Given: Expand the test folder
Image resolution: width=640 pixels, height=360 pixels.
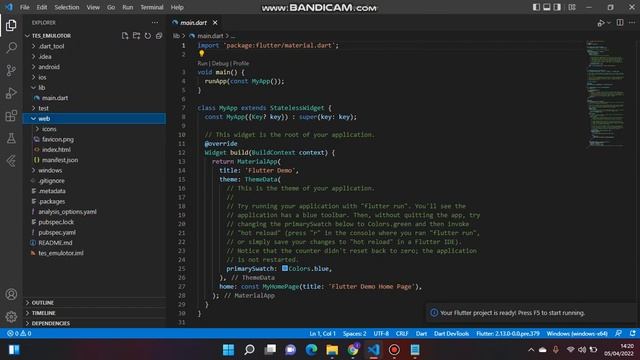Looking at the screenshot, I should (95, 108).
